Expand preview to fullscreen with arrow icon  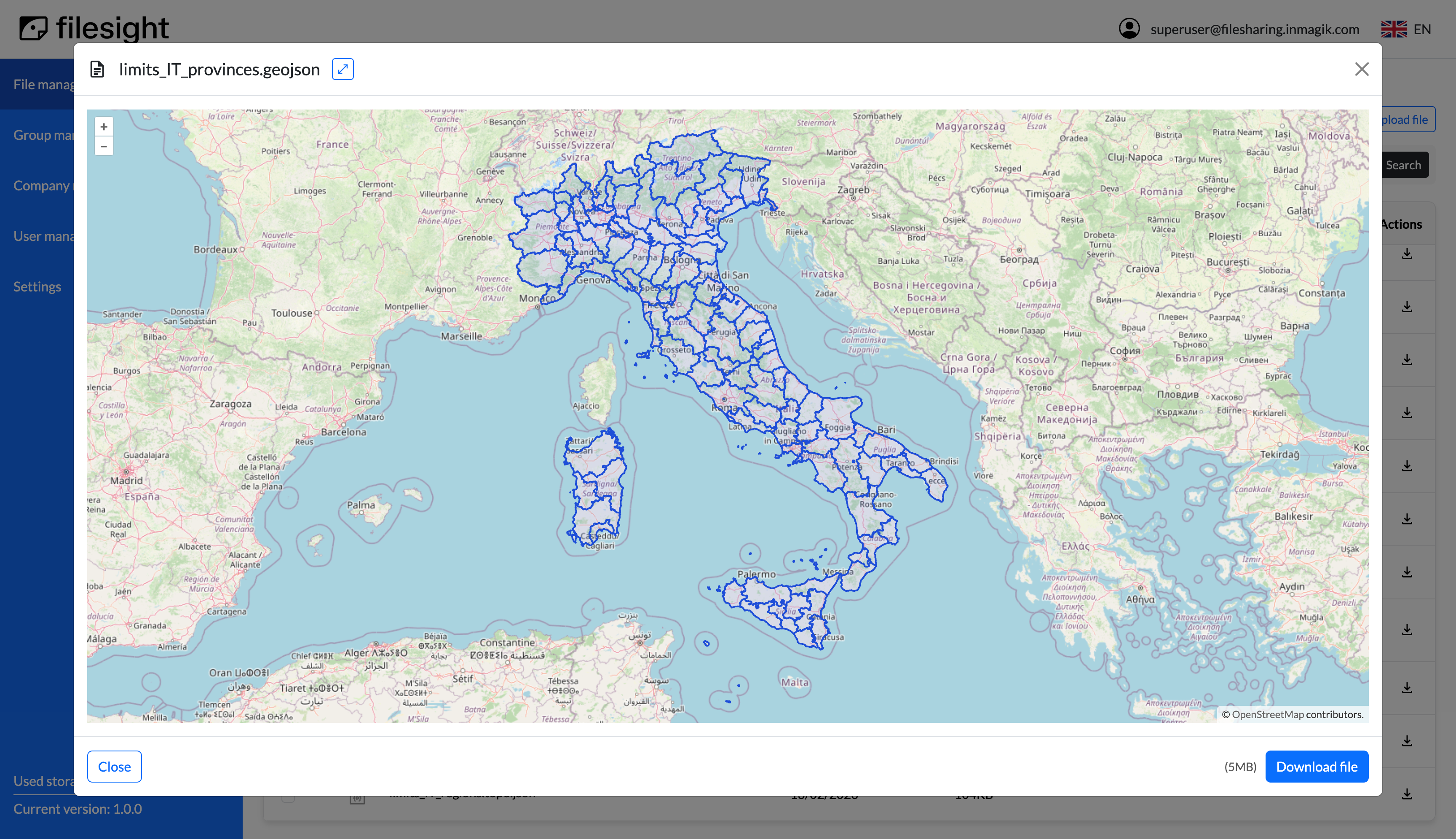point(343,69)
